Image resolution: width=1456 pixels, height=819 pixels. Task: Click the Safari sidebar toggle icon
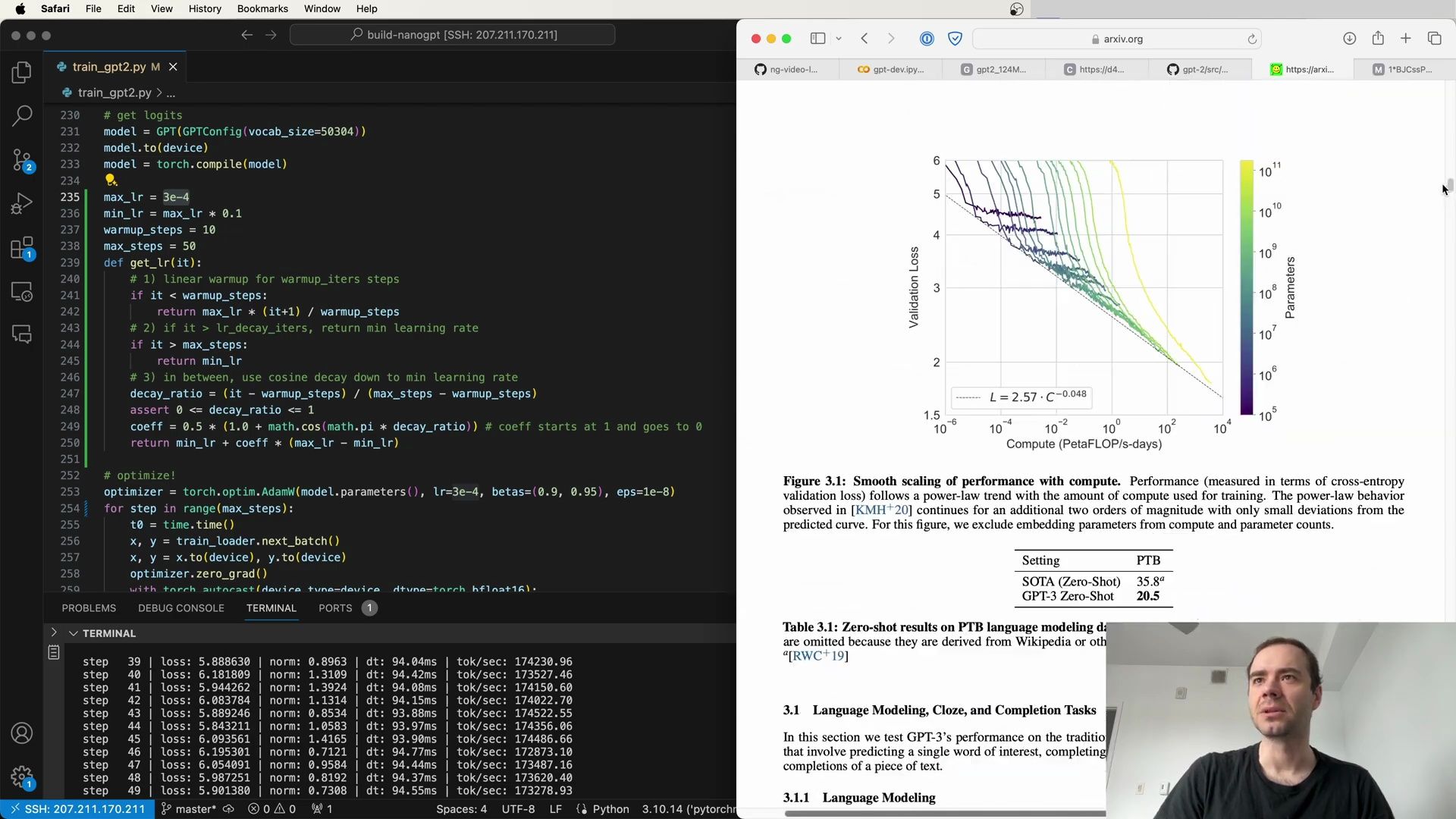817,39
